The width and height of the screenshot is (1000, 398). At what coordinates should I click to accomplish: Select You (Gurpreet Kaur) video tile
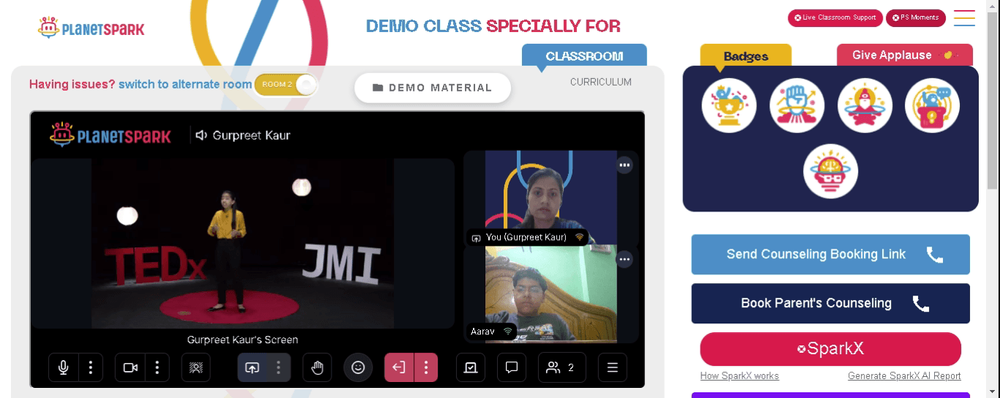click(550, 198)
